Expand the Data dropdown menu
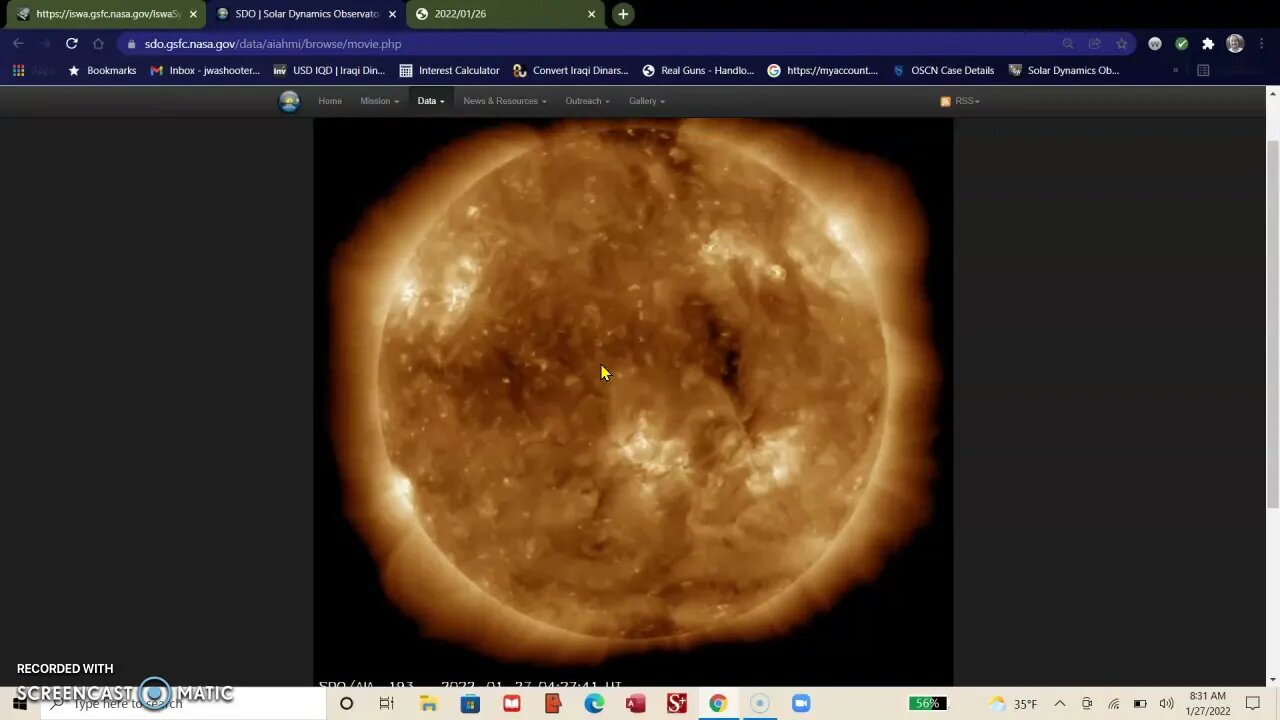This screenshot has height=720, width=1280. pyautogui.click(x=430, y=101)
